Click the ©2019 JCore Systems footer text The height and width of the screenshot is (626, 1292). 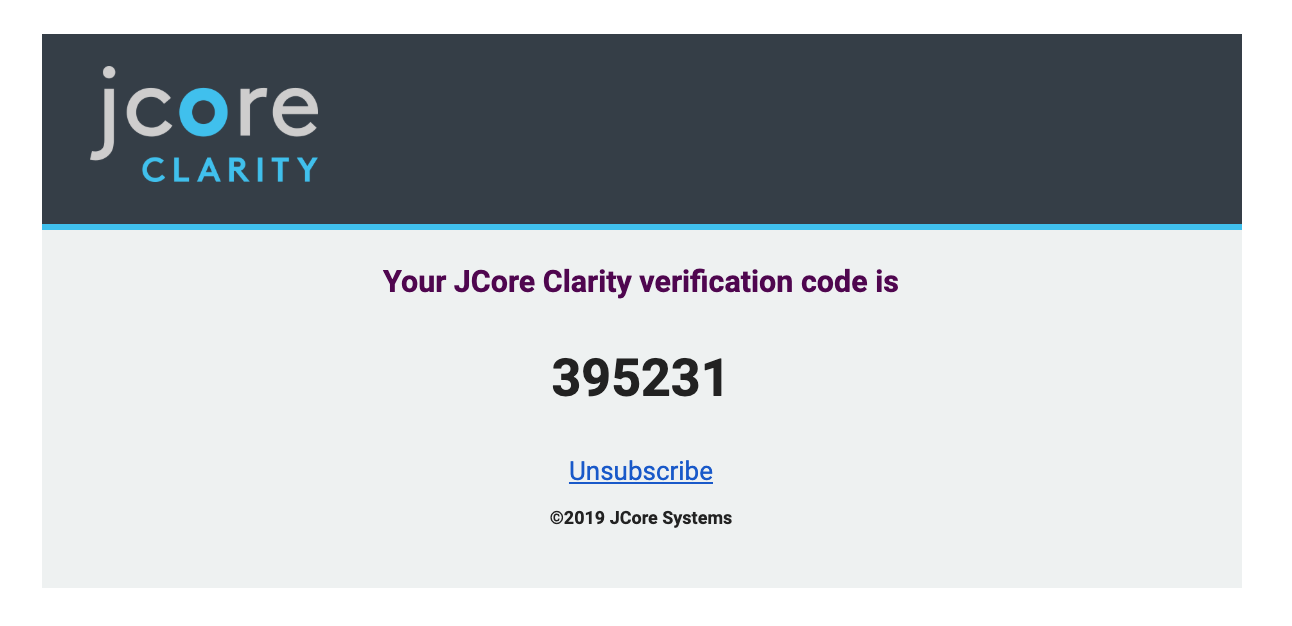coord(641,518)
